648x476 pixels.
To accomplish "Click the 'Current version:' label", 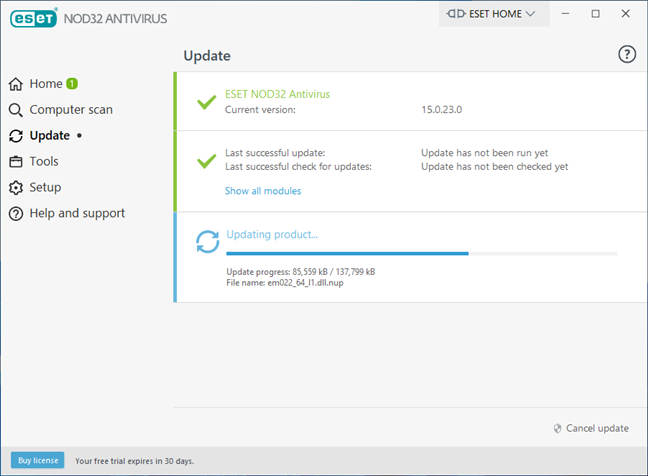I will click(x=260, y=110).
